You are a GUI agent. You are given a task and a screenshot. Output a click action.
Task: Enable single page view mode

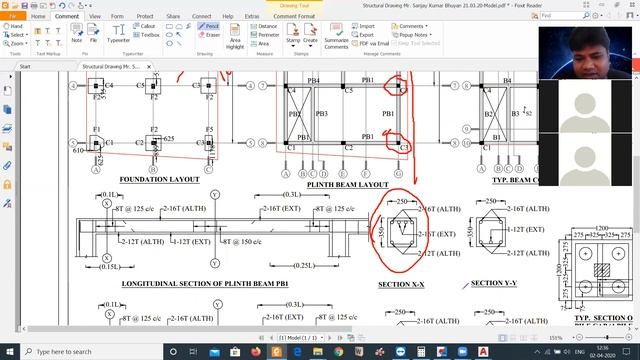click(502, 338)
